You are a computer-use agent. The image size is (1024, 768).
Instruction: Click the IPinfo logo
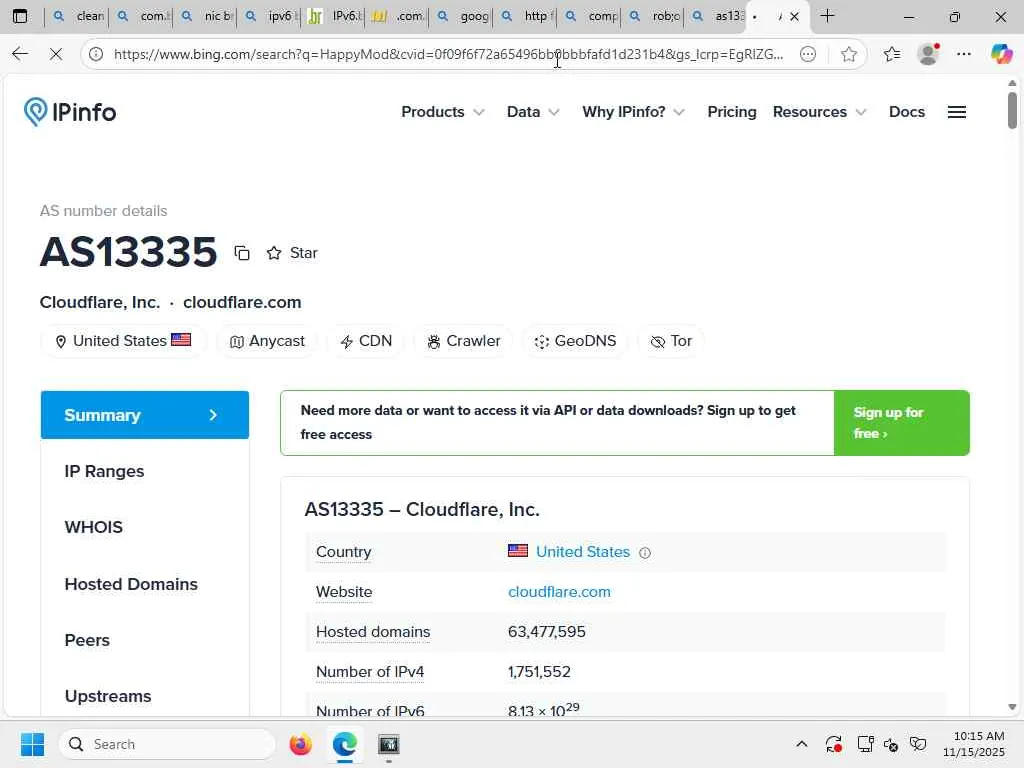[70, 112]
